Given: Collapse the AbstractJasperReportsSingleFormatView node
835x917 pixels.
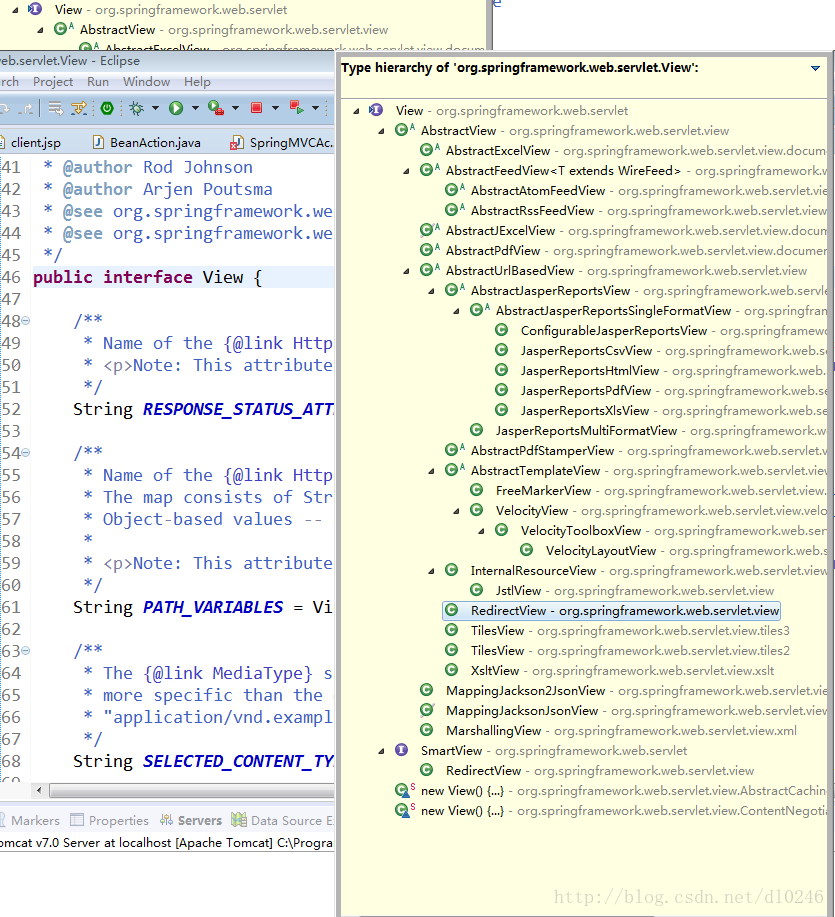Looking at the screenshot, I should click(x=457, y=311).
